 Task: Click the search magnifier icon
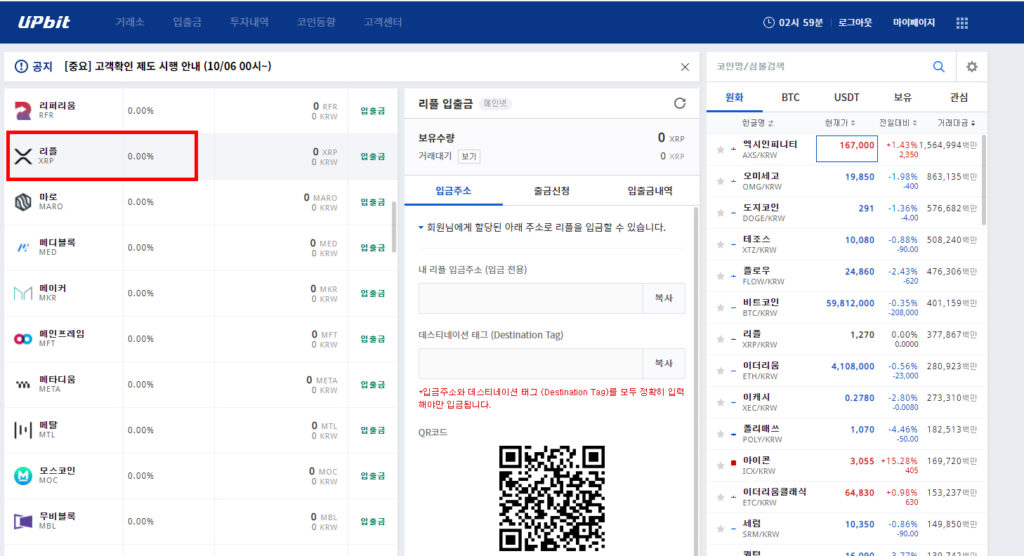click(x=938, y=66)
